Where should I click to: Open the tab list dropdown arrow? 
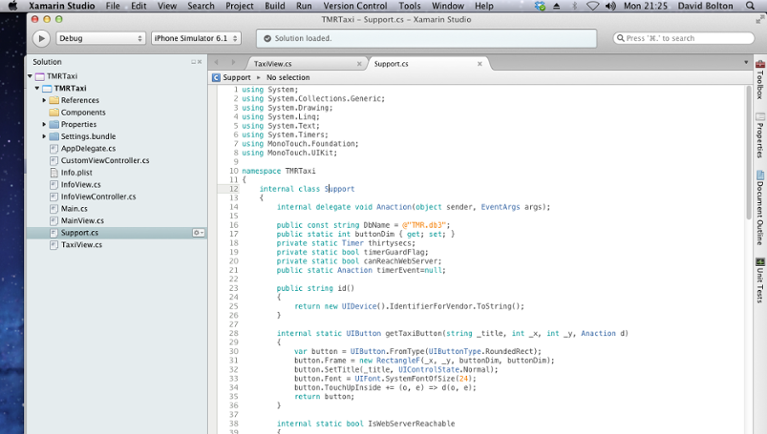point(746,62)
